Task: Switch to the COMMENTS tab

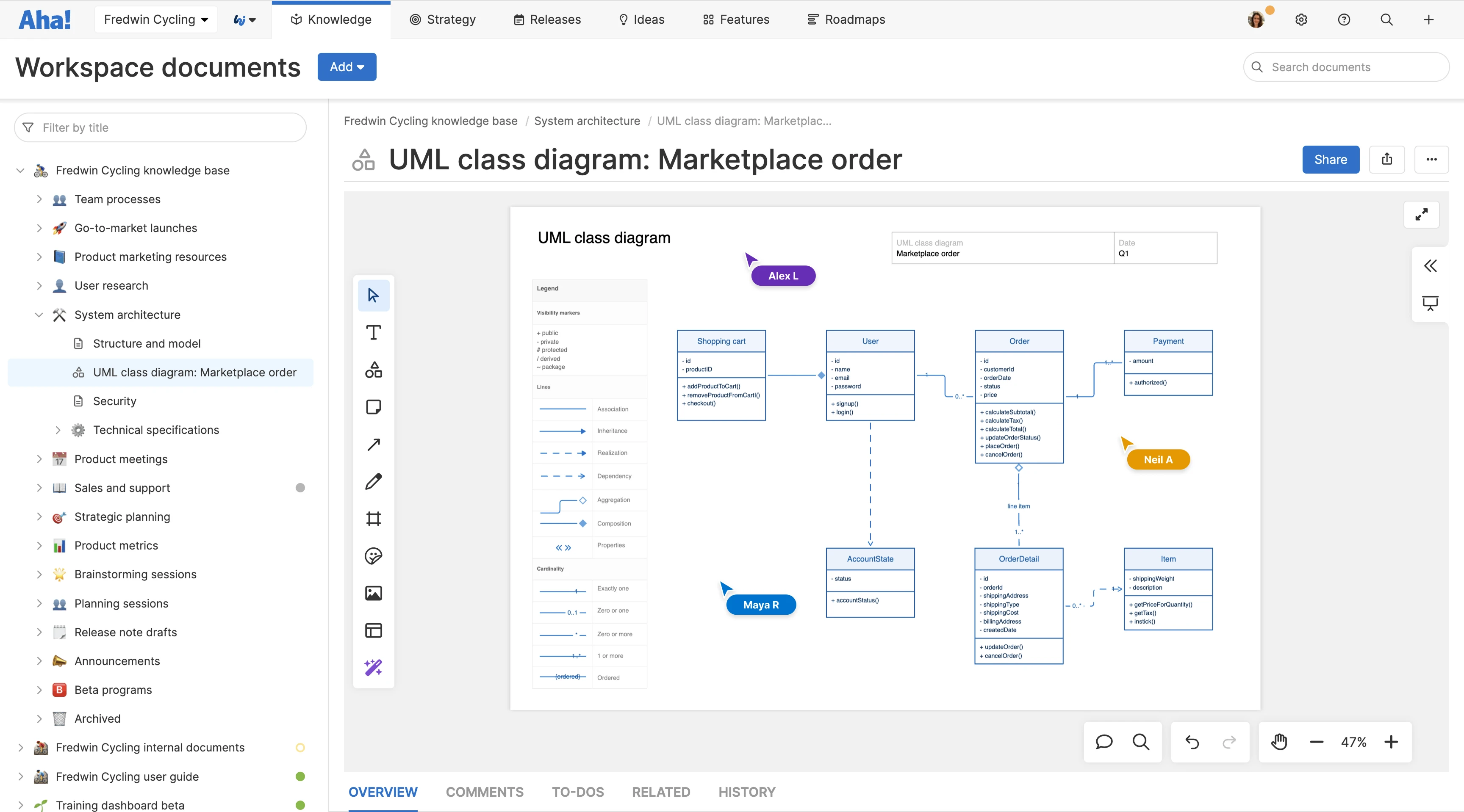Action: point(484,792)
